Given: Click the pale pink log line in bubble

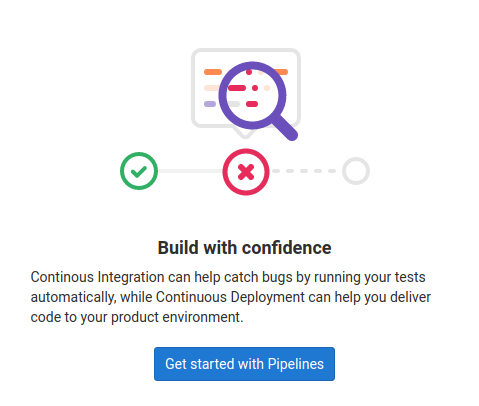Looking at the screenshot, I should point(211,88).
